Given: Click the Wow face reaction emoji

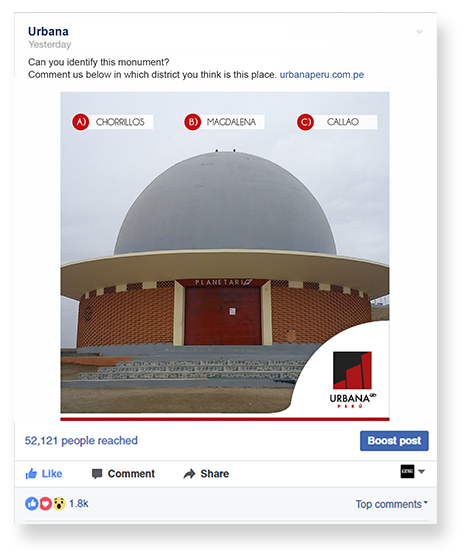Looking at the screenshot, I should point(59,503).
